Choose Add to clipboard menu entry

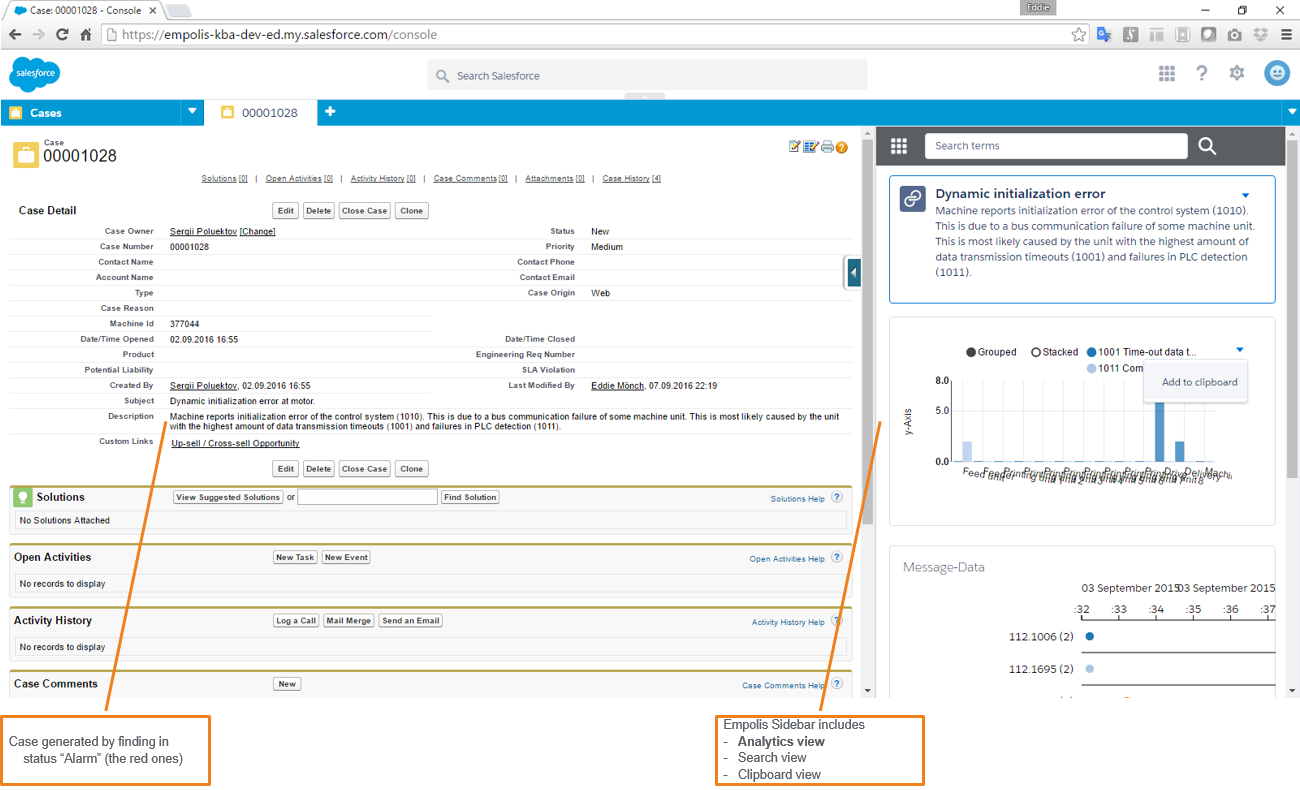1199,382
